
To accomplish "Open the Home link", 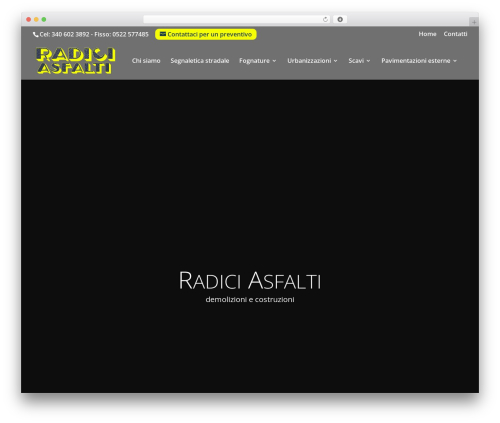I will (x=427, y=34).
